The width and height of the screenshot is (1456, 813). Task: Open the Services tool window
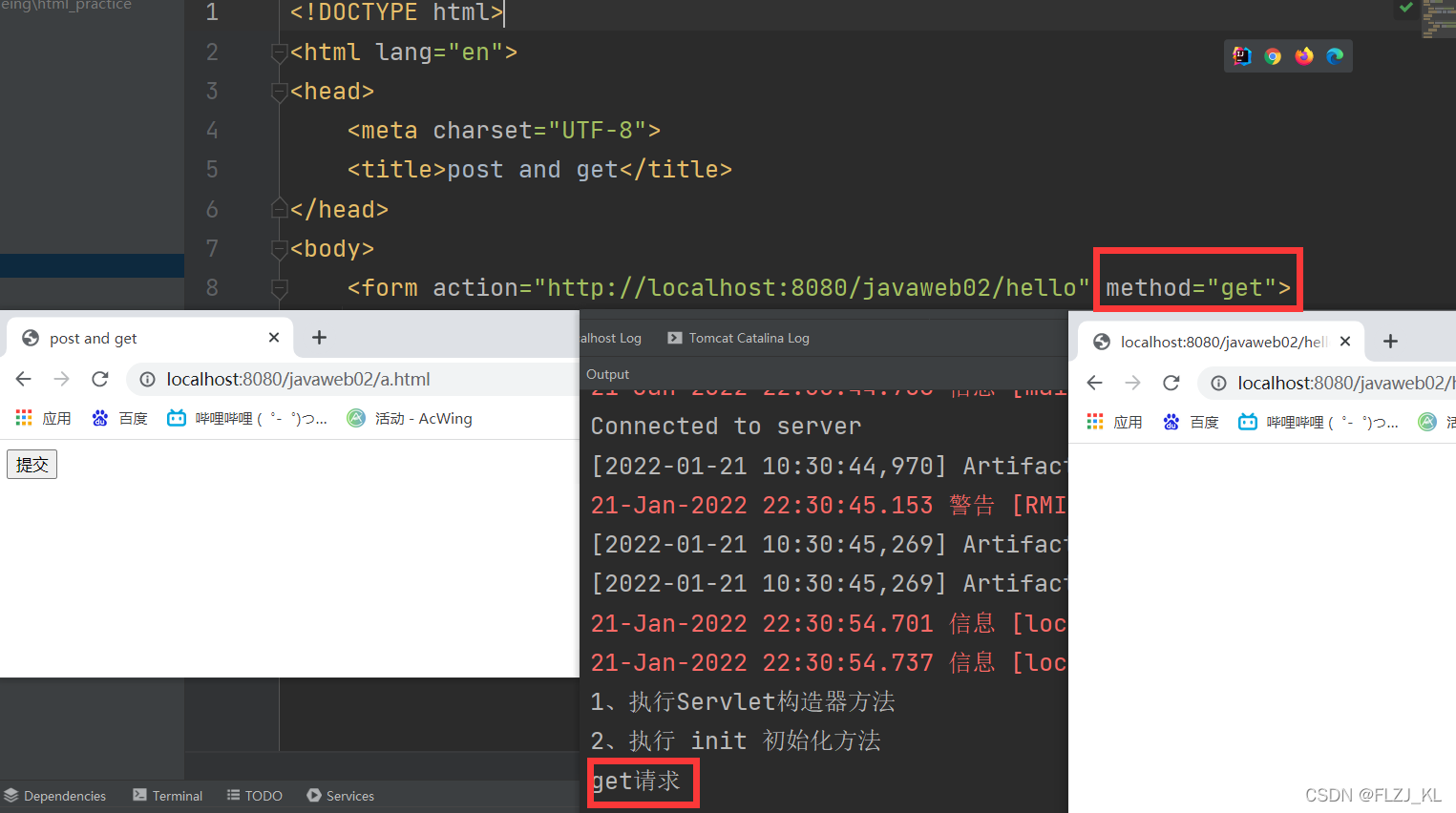pyautogui.click(x=341, y=796)
